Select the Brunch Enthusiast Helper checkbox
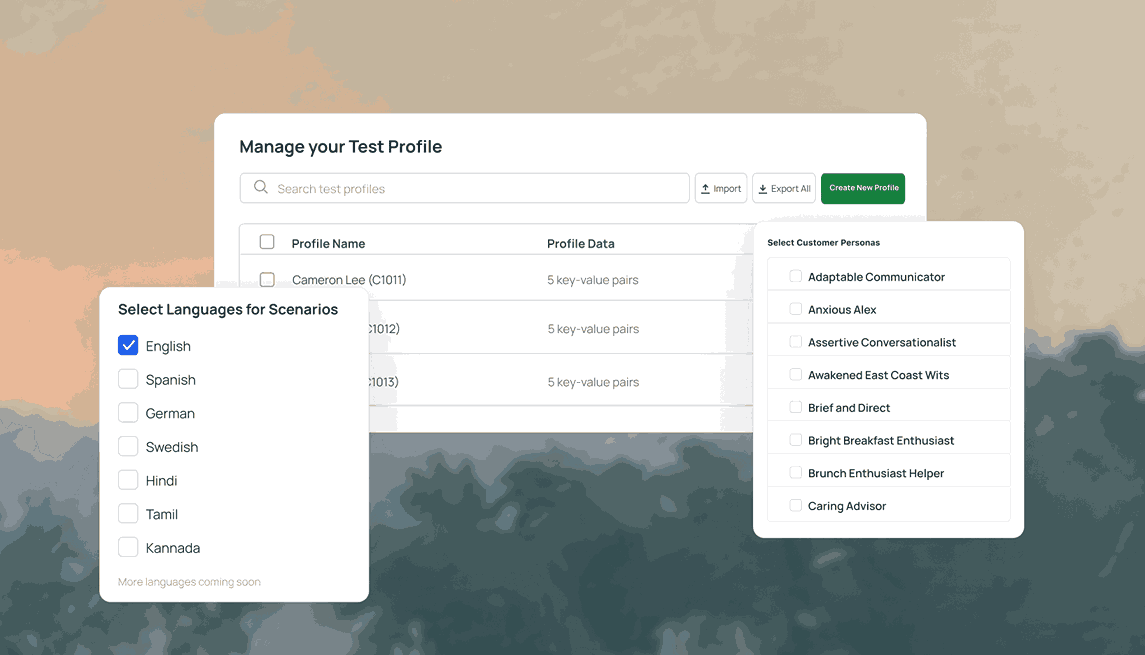 796,472
